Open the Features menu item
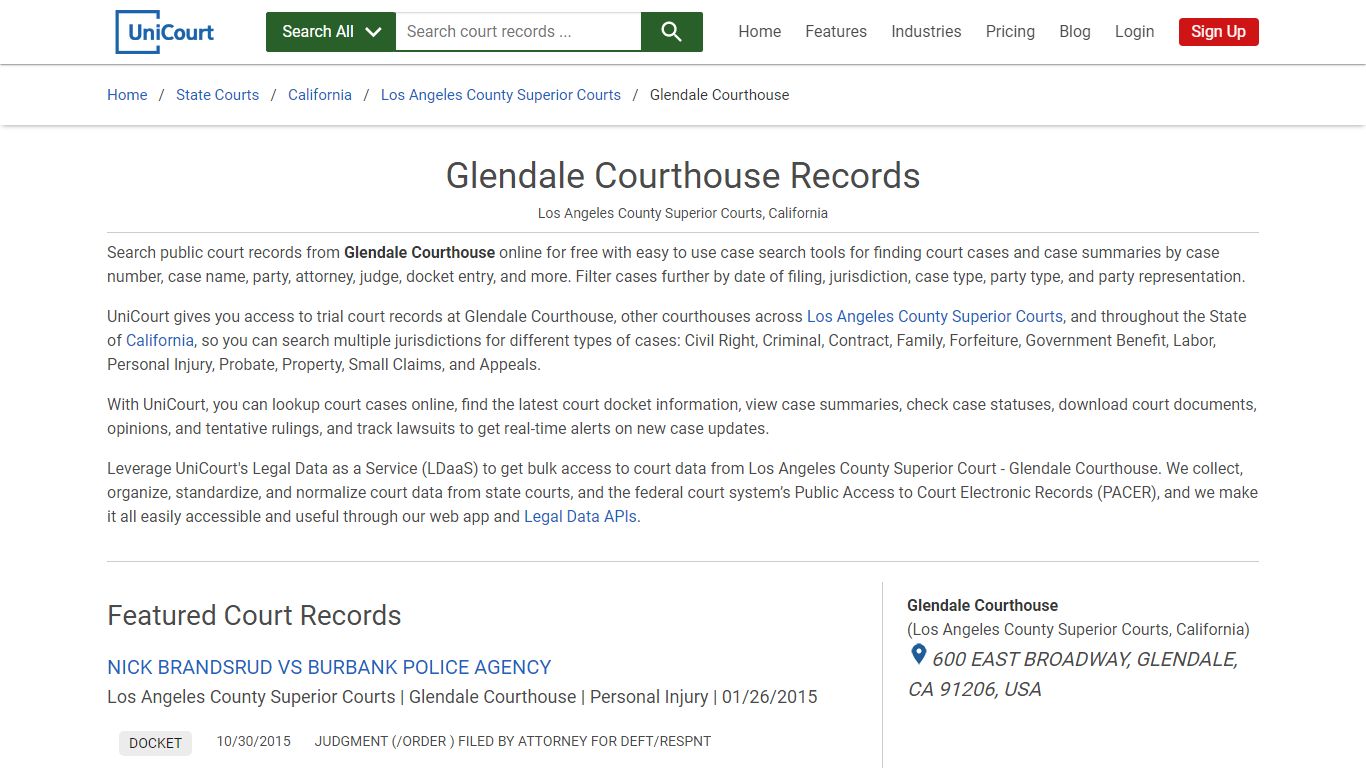The image size is (1366, 768). [x=836, y=32]
